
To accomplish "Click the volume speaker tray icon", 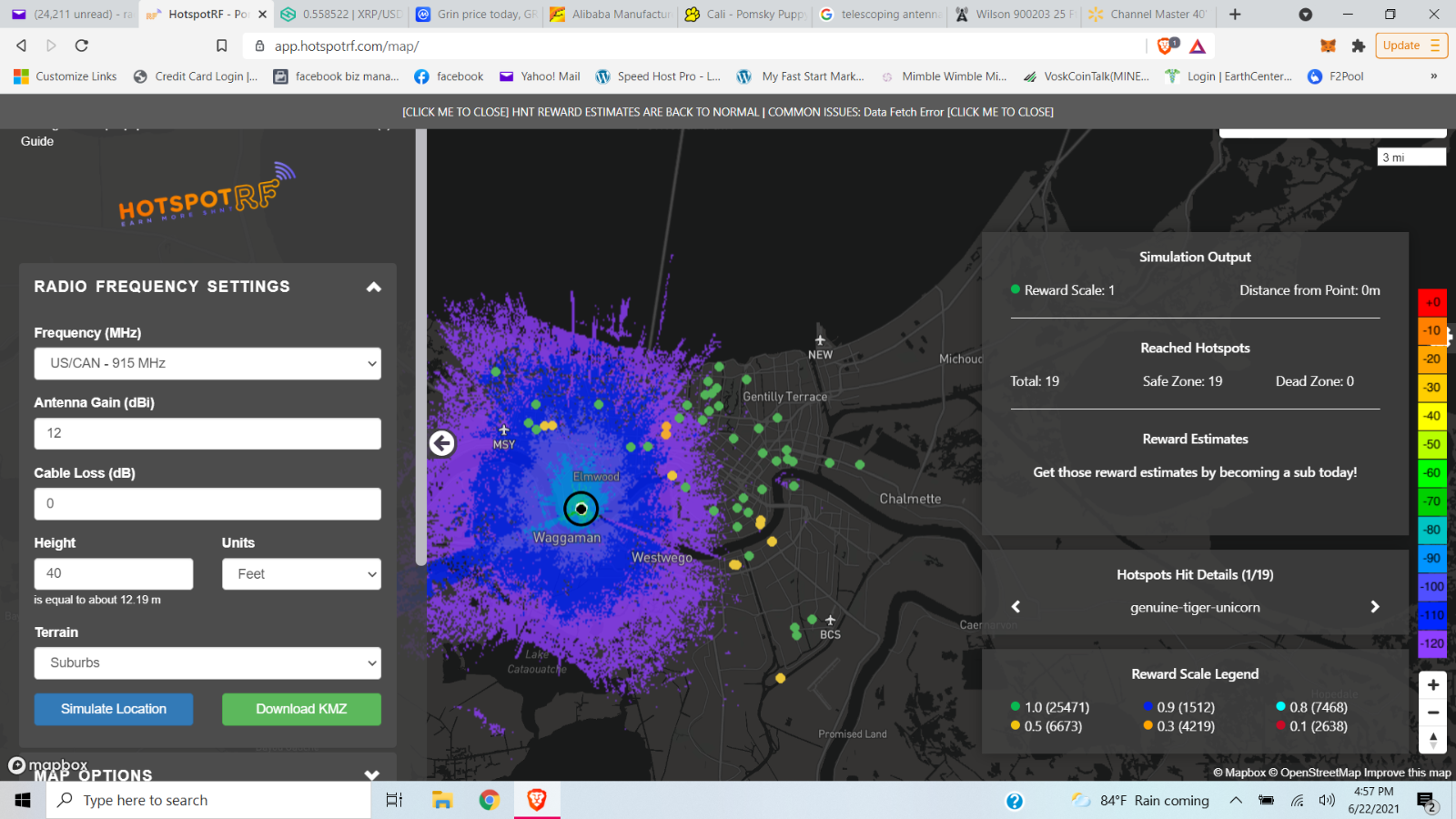I will (1327, 800).
